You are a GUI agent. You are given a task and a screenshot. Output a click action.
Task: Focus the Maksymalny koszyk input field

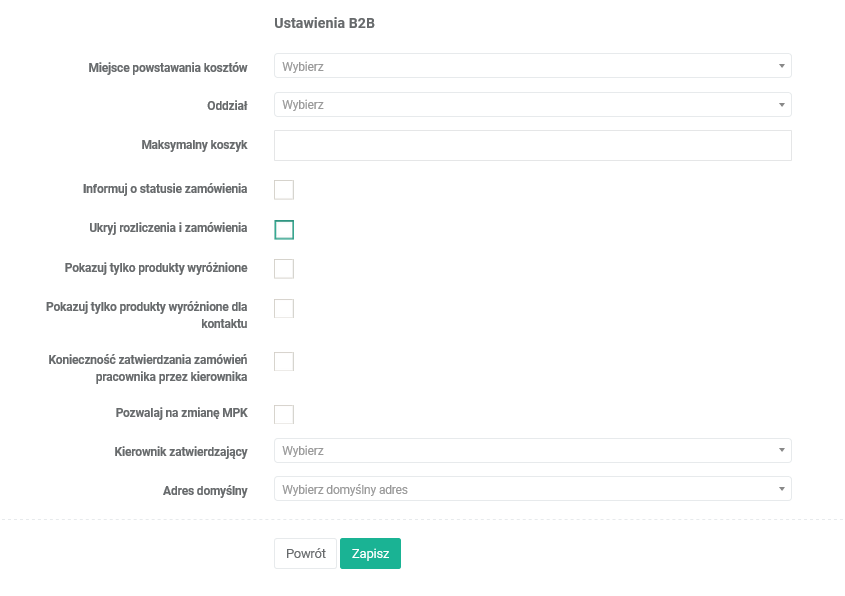click(x=532, y=145)
